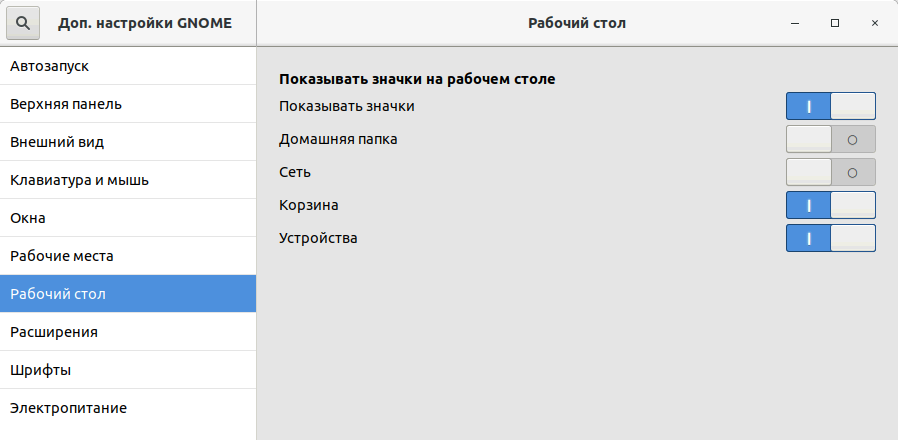The image size is (898, 440).
Task: Click the highlighted Рабочий стол entry
Action: click(128, 294)
